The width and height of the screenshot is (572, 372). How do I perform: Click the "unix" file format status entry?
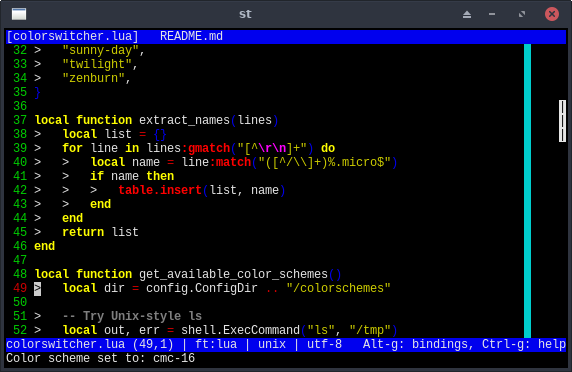[272, 344]
